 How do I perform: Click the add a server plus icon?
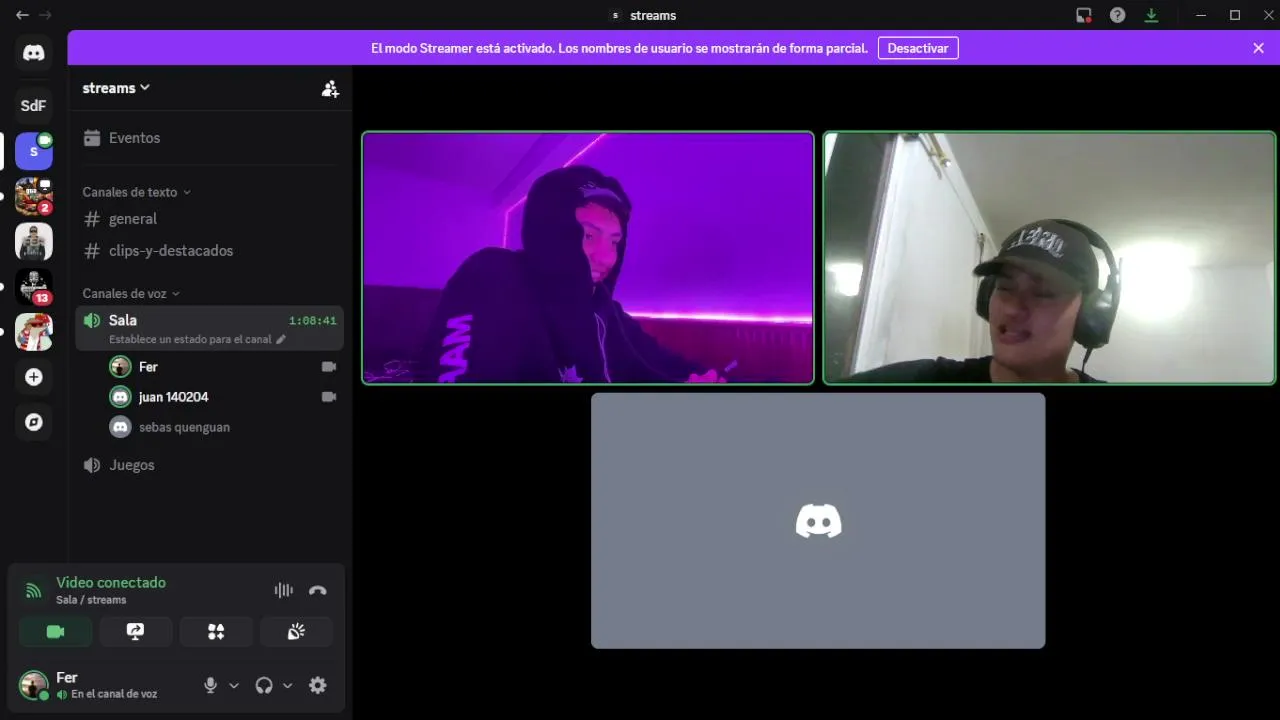pyautogui.click(x=34, y=377)
